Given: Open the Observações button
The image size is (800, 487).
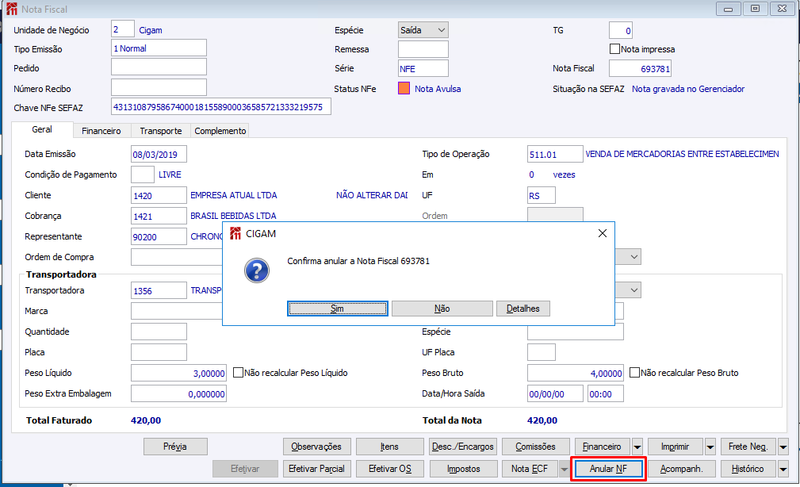Looking at the screenshot, I should (x=316, y=447).
